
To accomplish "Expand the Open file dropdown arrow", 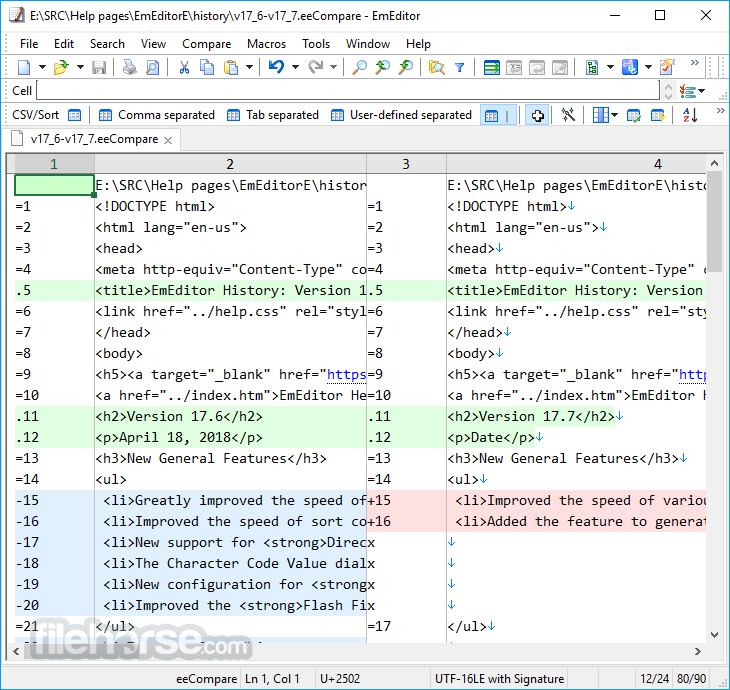I will (81, 68).
